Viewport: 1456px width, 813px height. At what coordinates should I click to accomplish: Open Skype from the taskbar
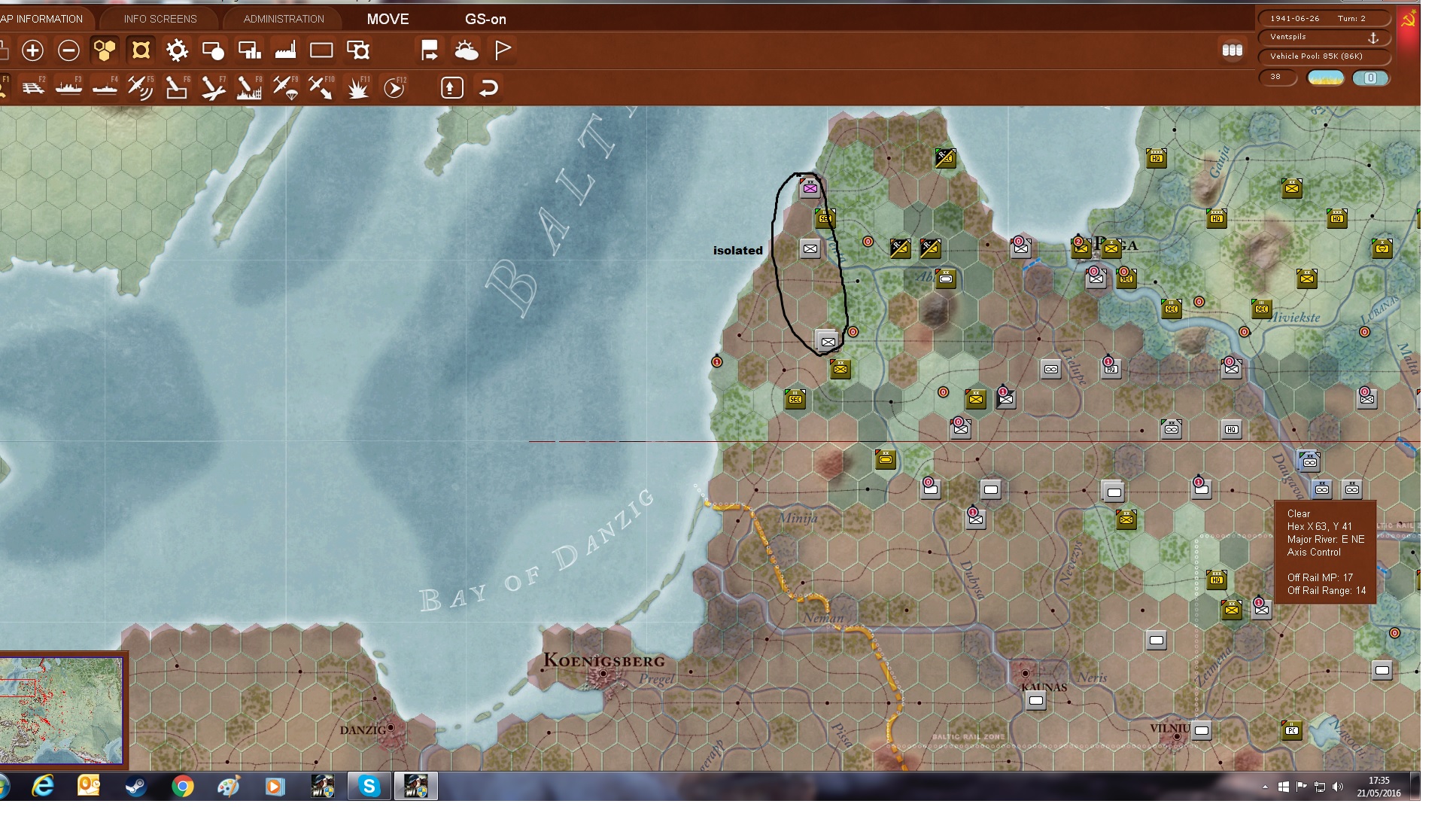pos(369,787)
